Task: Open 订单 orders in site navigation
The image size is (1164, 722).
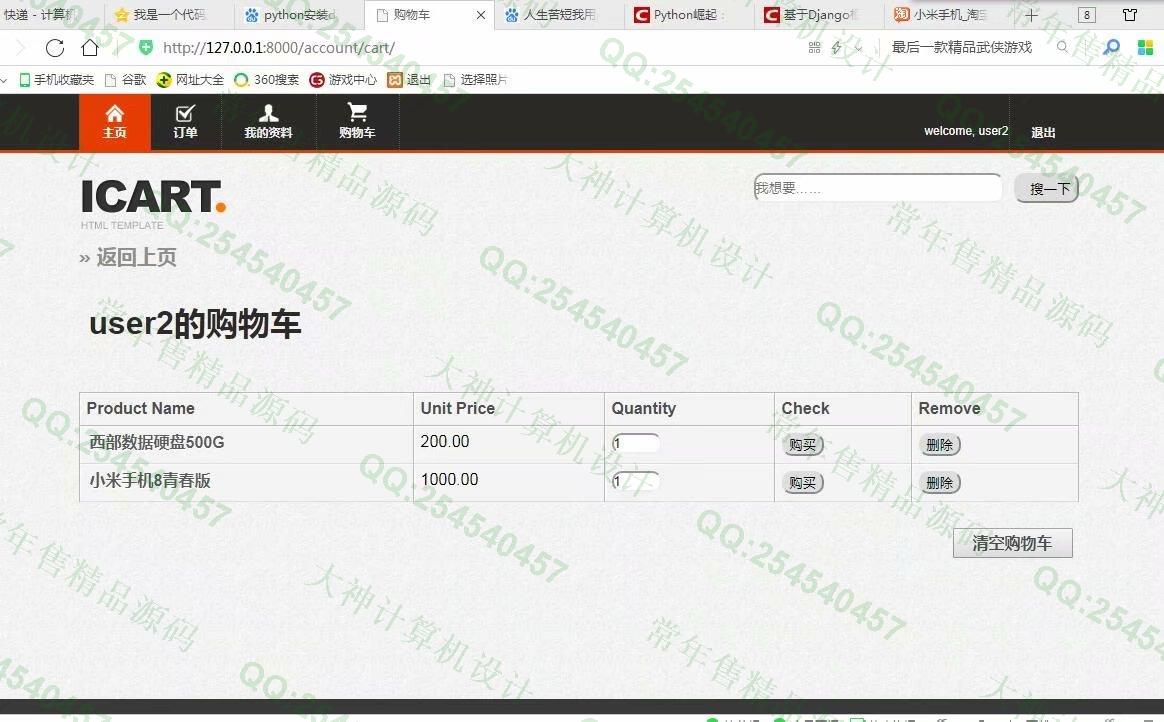Action: [x=186, y=122]
